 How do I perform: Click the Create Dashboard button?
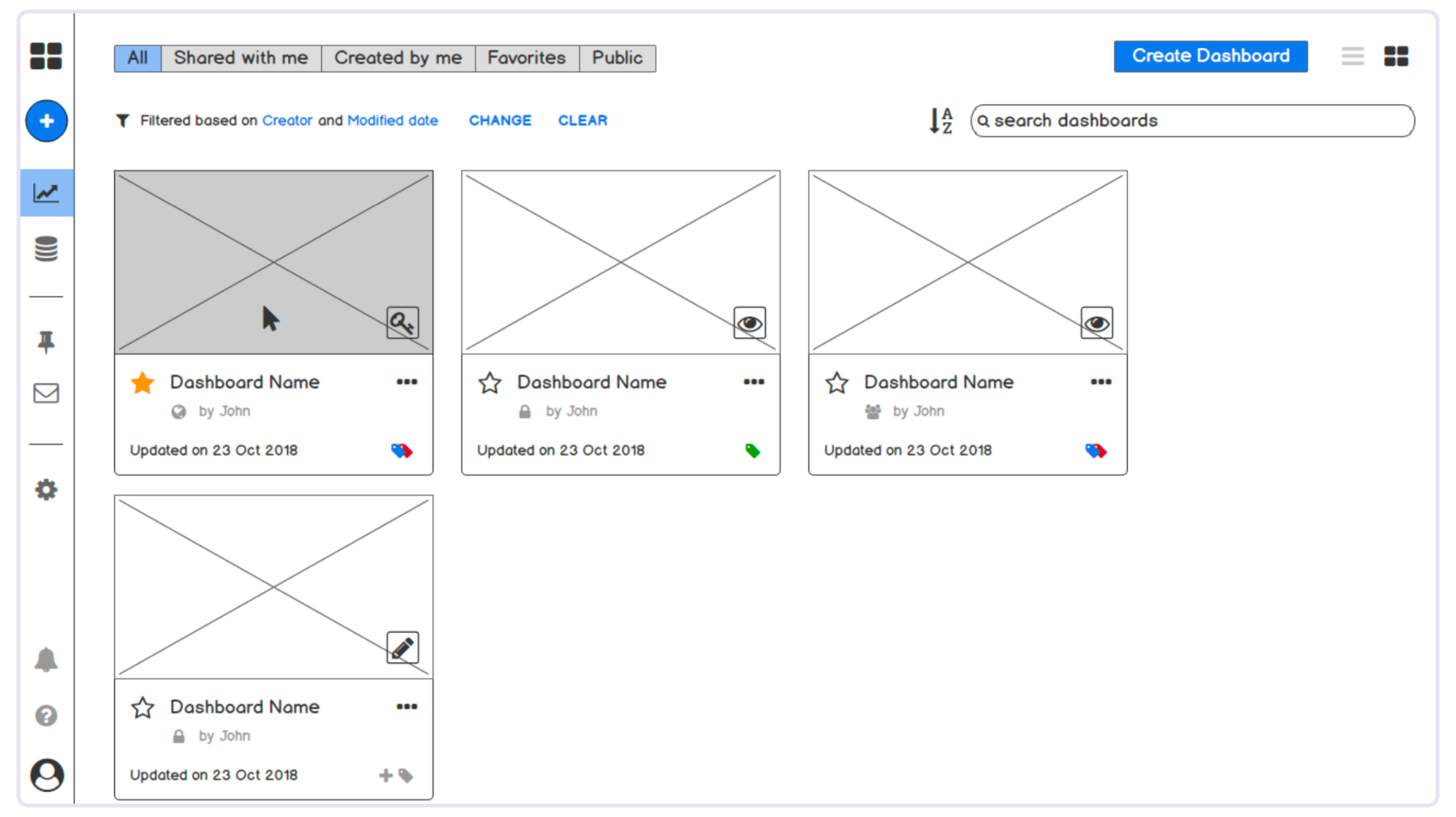coord(1211,56)
